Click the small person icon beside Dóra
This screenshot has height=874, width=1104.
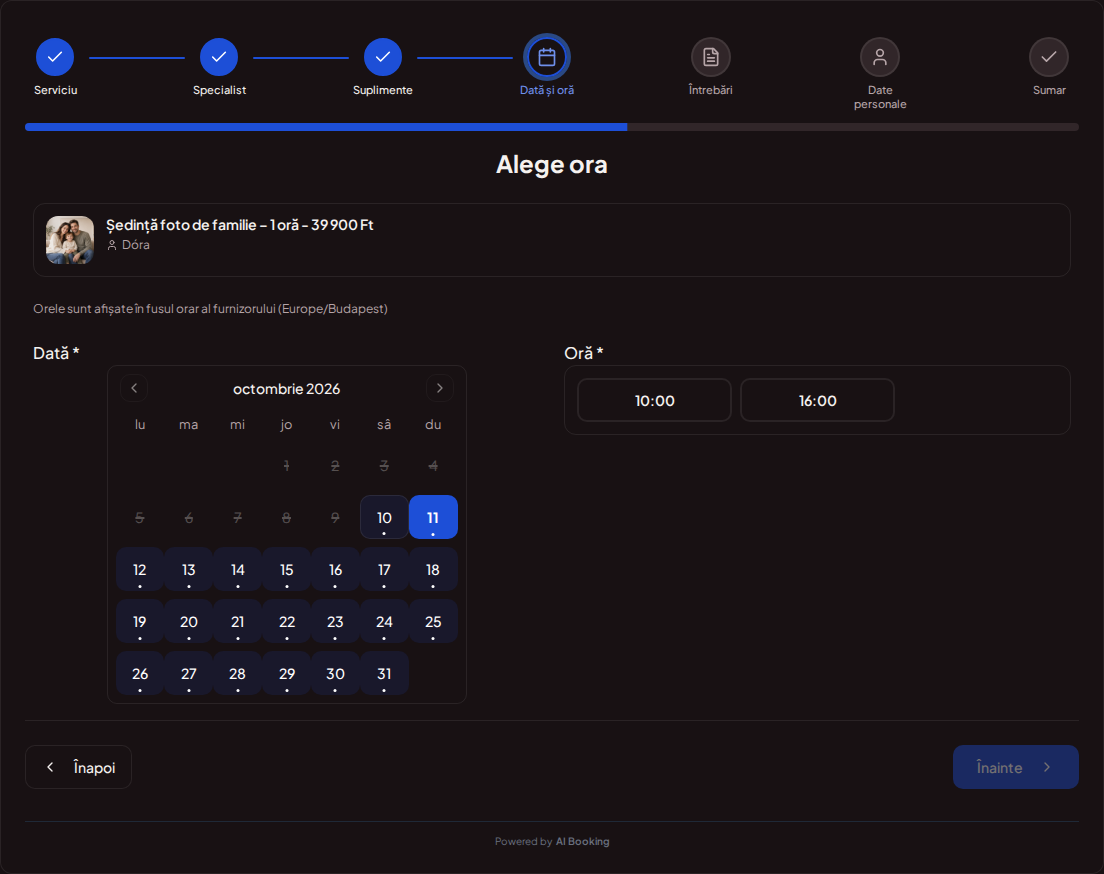pos(112,245)
